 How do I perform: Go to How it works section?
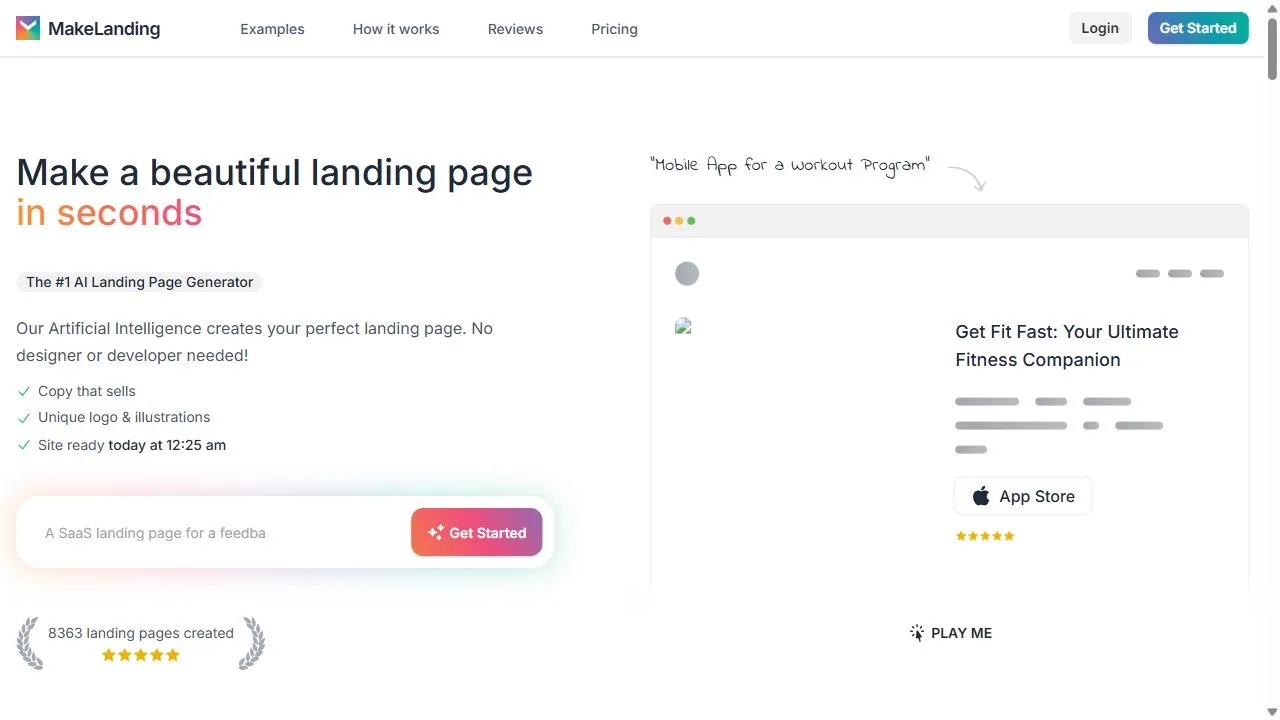pos(396,29)
